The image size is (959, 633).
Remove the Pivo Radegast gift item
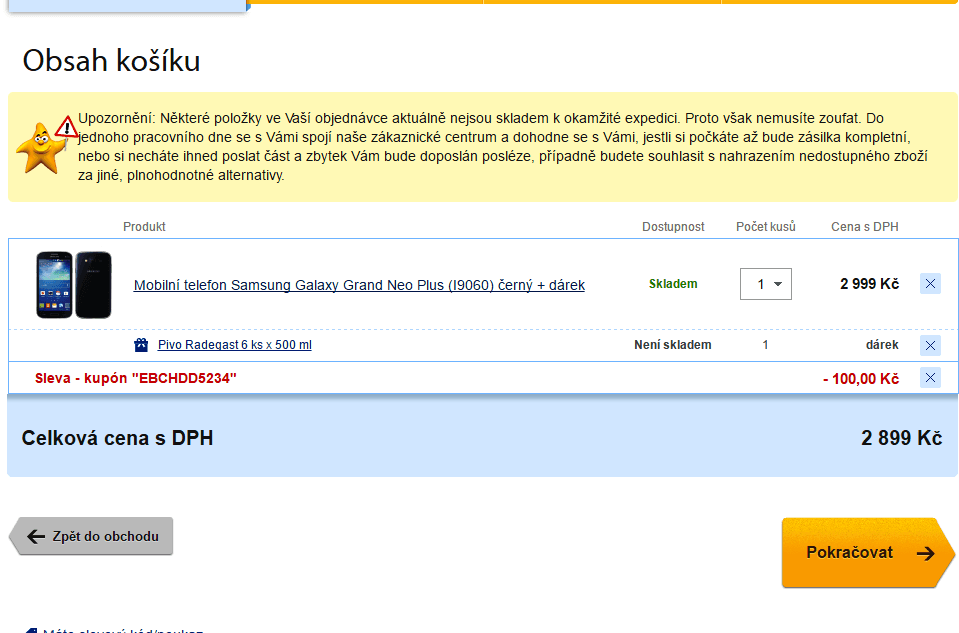click(930, 346)
